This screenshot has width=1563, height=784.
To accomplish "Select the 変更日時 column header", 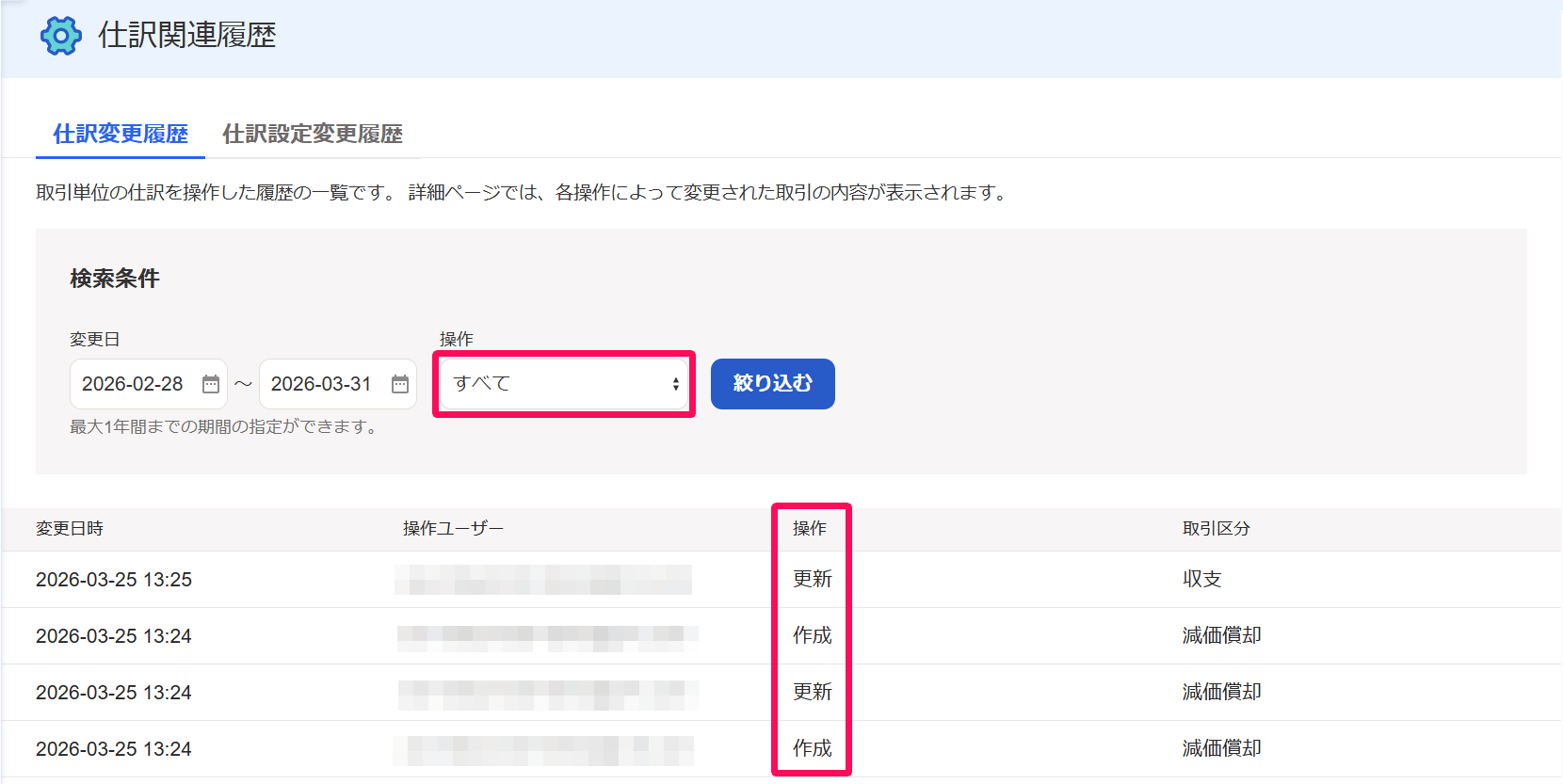I will [x=70, y=529].
